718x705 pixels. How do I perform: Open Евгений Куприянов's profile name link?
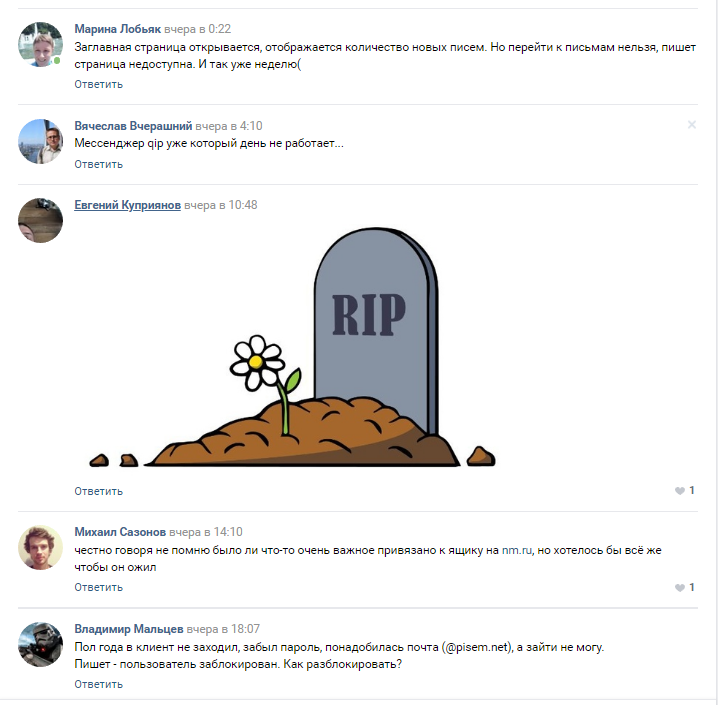128,205
